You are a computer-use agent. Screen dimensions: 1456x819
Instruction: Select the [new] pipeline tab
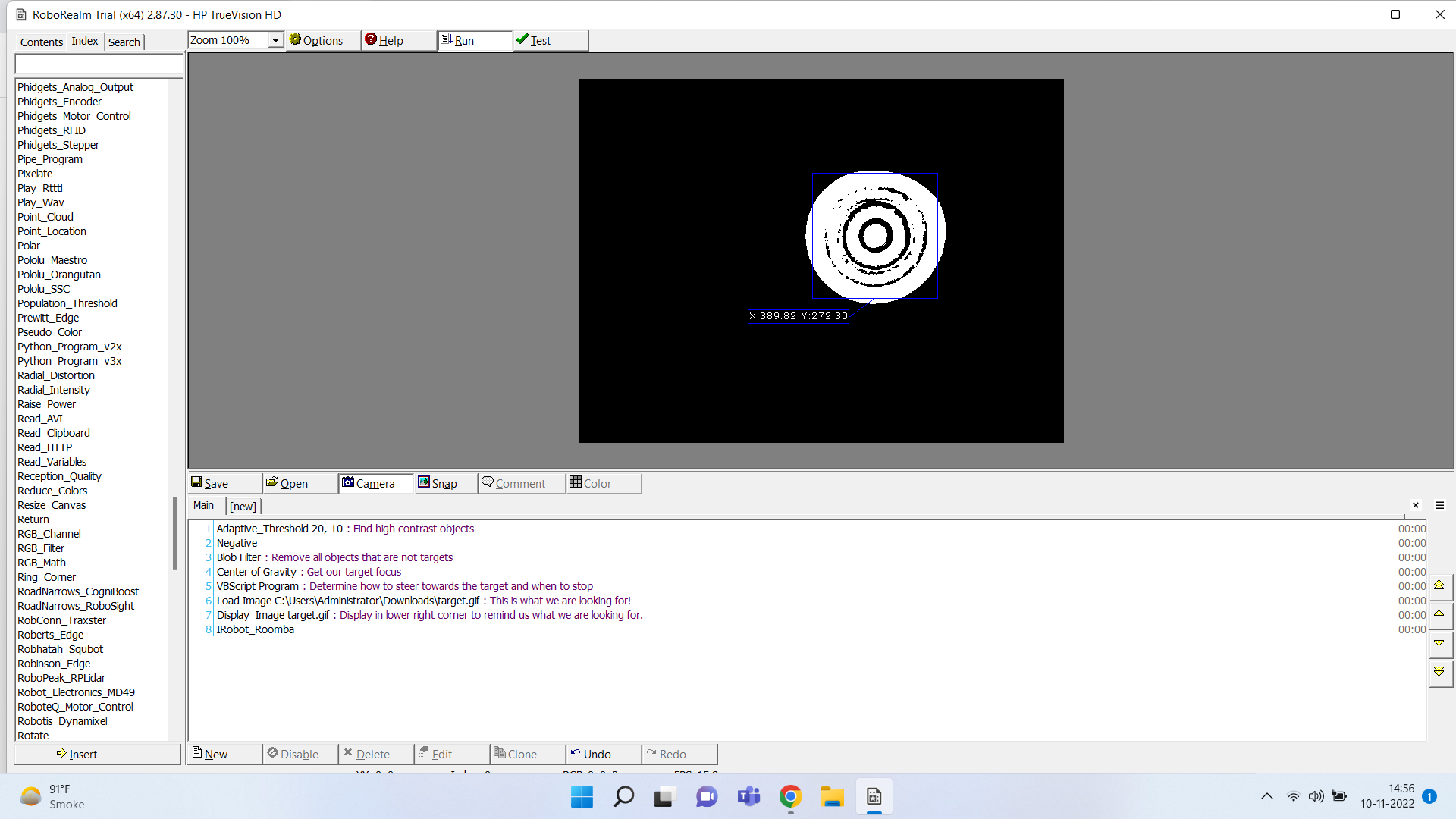pyautogui.click(x=243, y=506)
